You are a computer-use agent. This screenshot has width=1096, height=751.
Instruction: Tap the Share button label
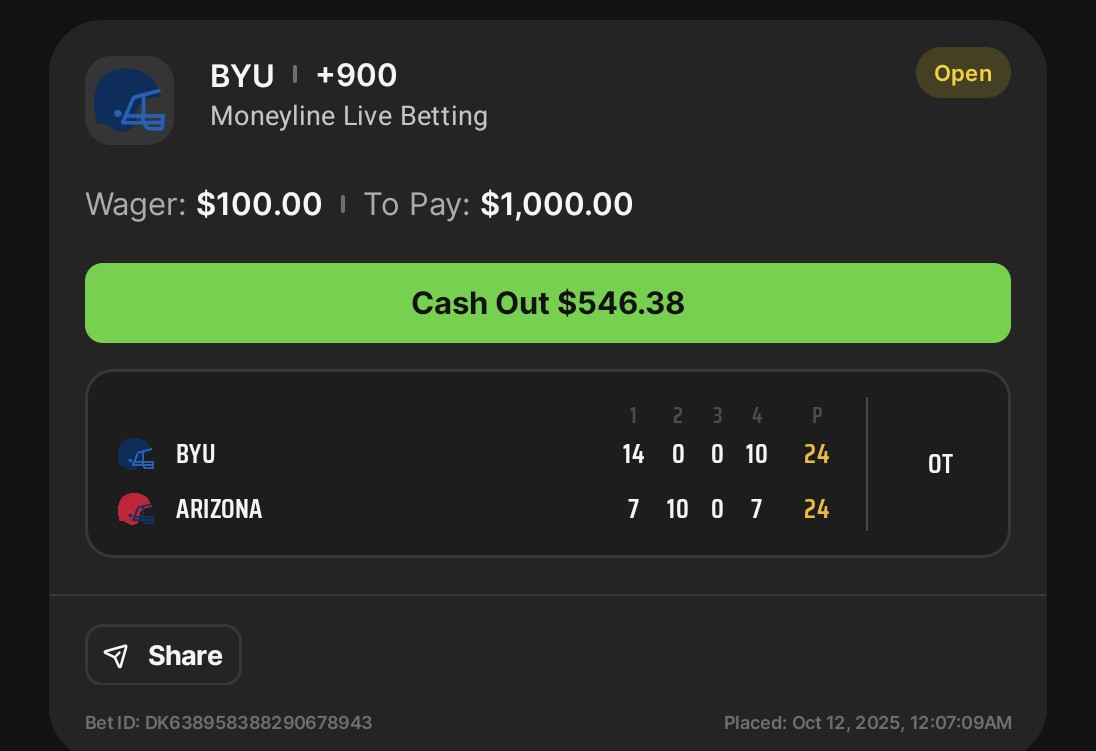coord(185,655)
